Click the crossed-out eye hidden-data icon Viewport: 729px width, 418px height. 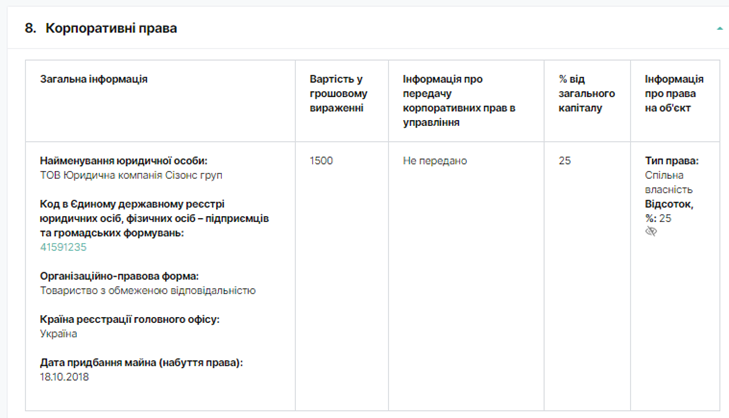tap(652, 231)
